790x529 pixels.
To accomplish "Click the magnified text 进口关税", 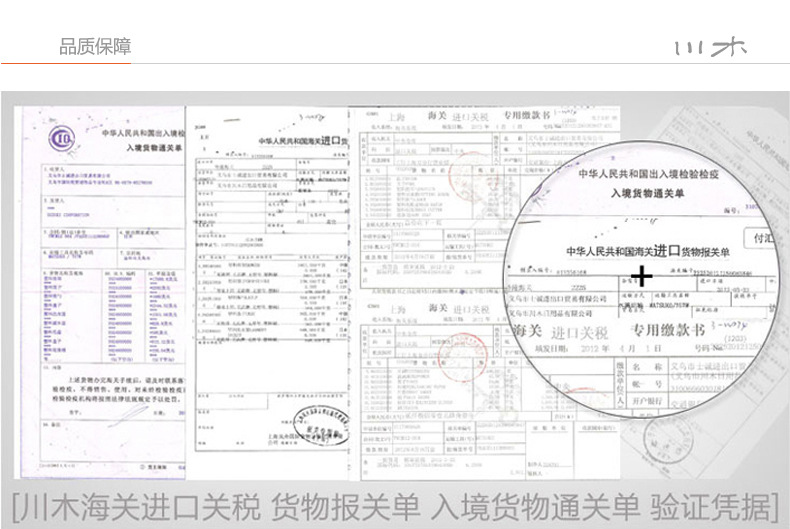I will [580, 333].
